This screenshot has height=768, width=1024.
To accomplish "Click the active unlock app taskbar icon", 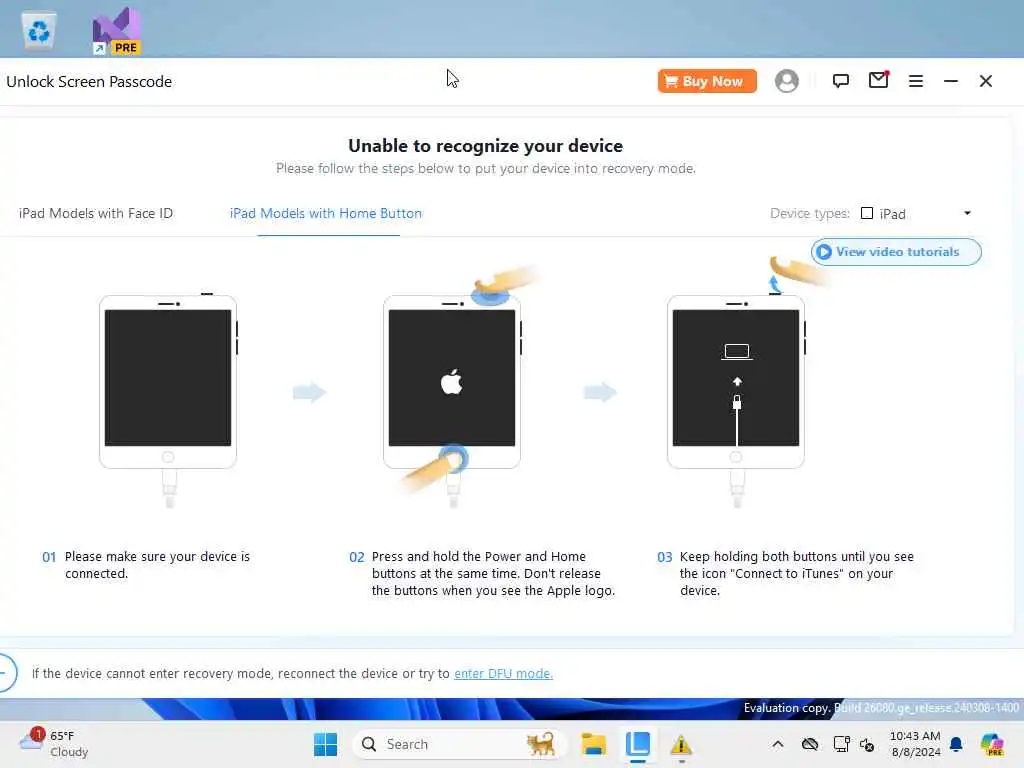I will coord(637,744).
